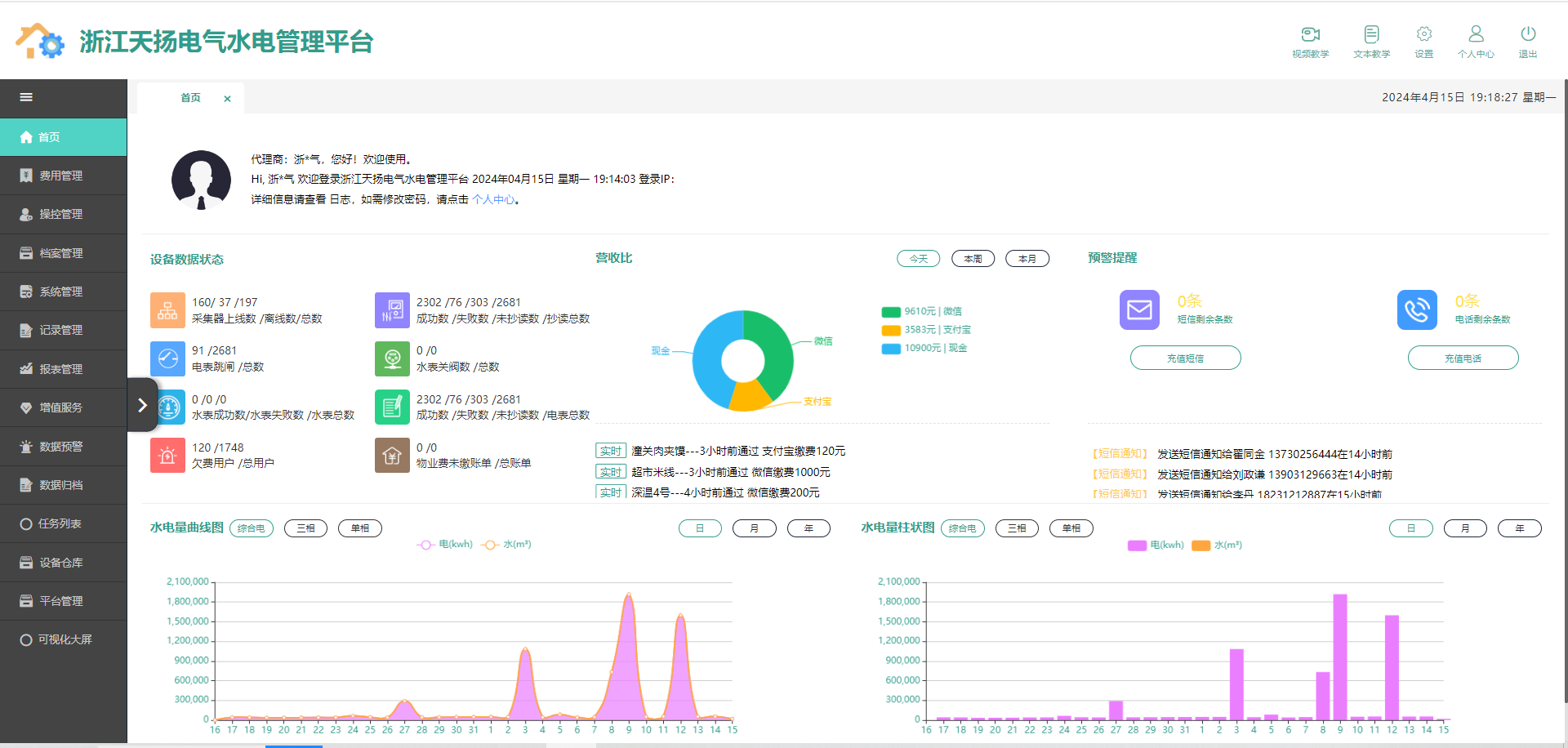The height and width of the screenshot is (748, 1568).
Task: Open the 个人中心 link in greeting
Action: point(493,199)
